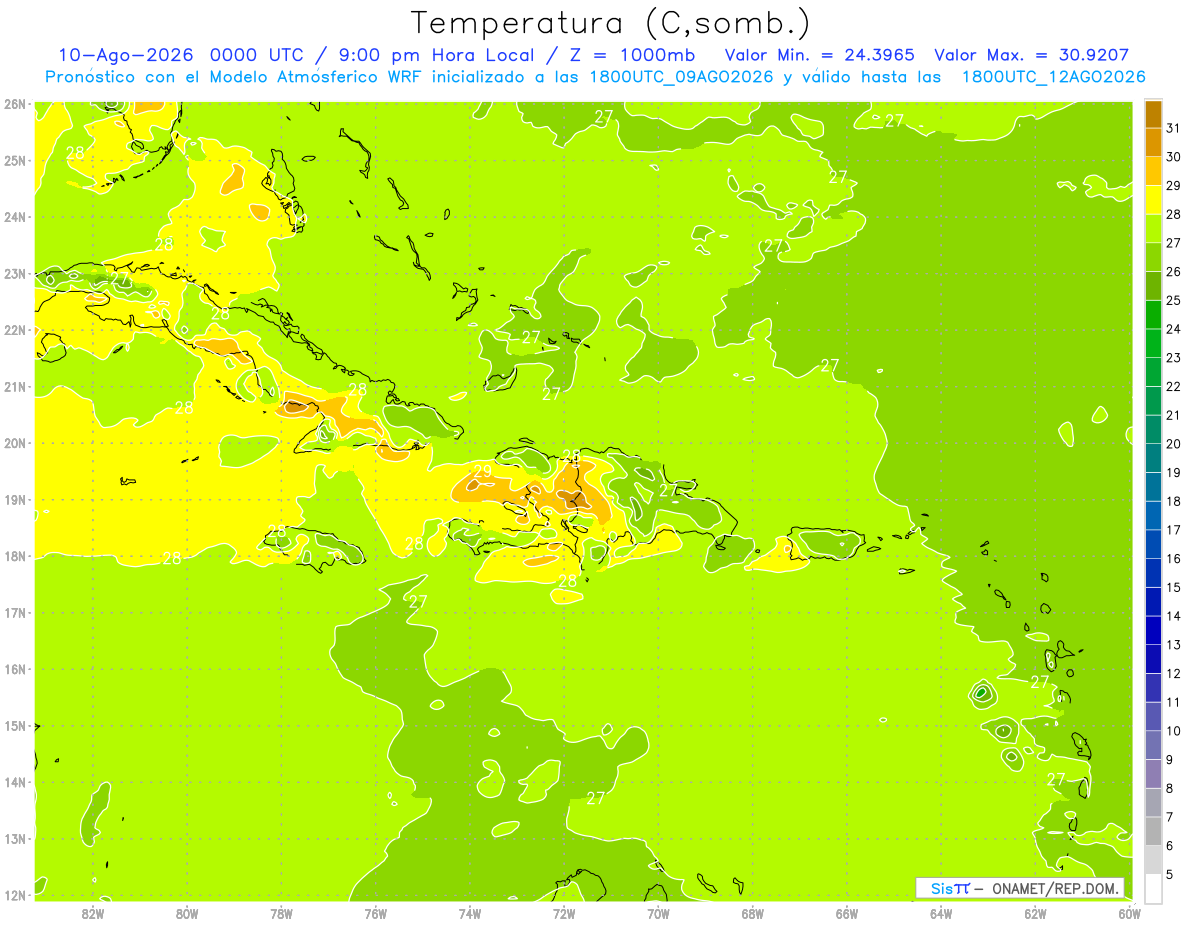This screenshot has width=1200, height=927.
Task: Click the "Valor Min. = 24.3965" text
Action: [819, 55]
